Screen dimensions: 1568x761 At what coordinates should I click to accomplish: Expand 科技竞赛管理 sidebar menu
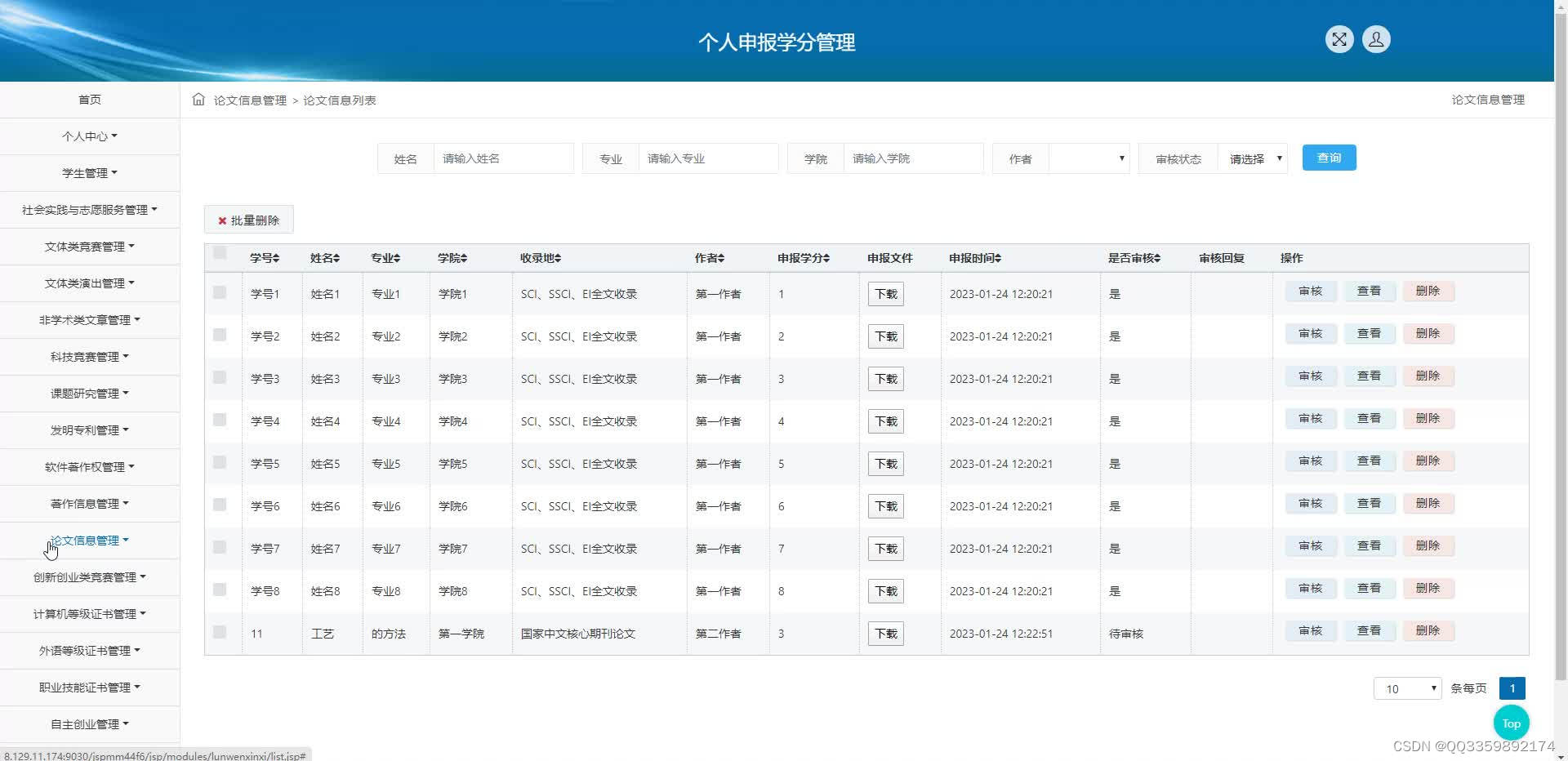point(90,357)
